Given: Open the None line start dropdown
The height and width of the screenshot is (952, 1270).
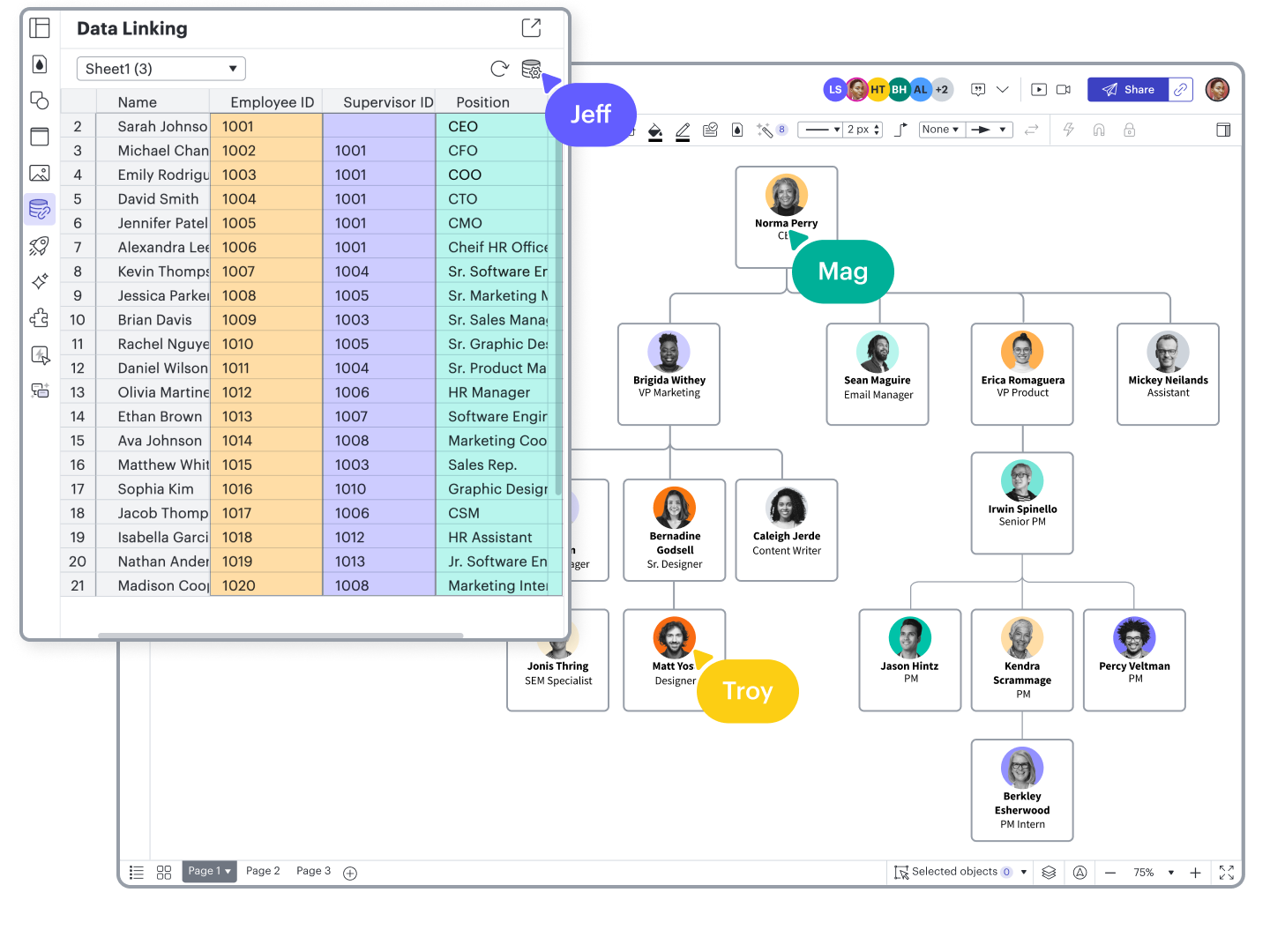Looking at the screenshot, I should pos(940,130).
